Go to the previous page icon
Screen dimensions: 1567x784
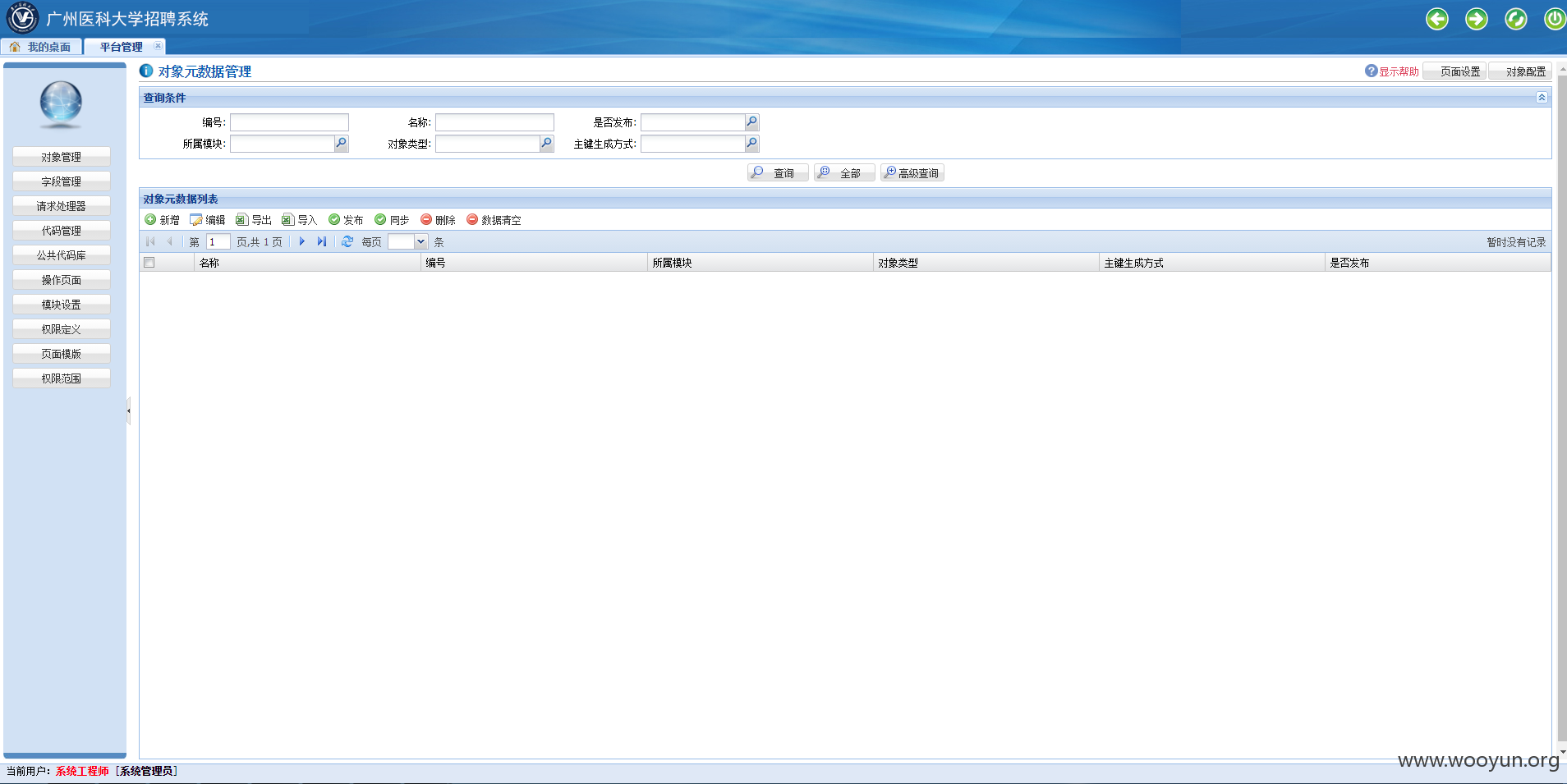pos(169,241)
